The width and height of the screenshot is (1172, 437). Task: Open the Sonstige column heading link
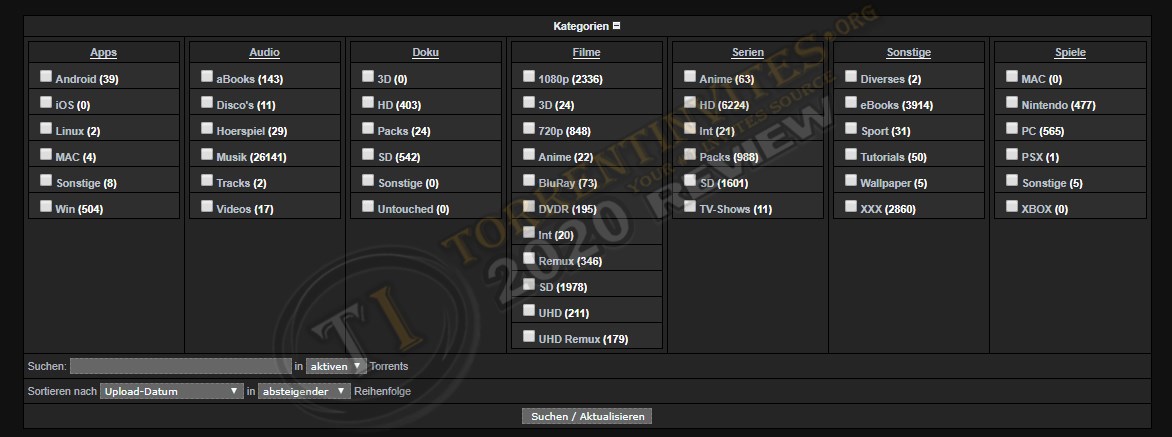[x=908, y=53]
